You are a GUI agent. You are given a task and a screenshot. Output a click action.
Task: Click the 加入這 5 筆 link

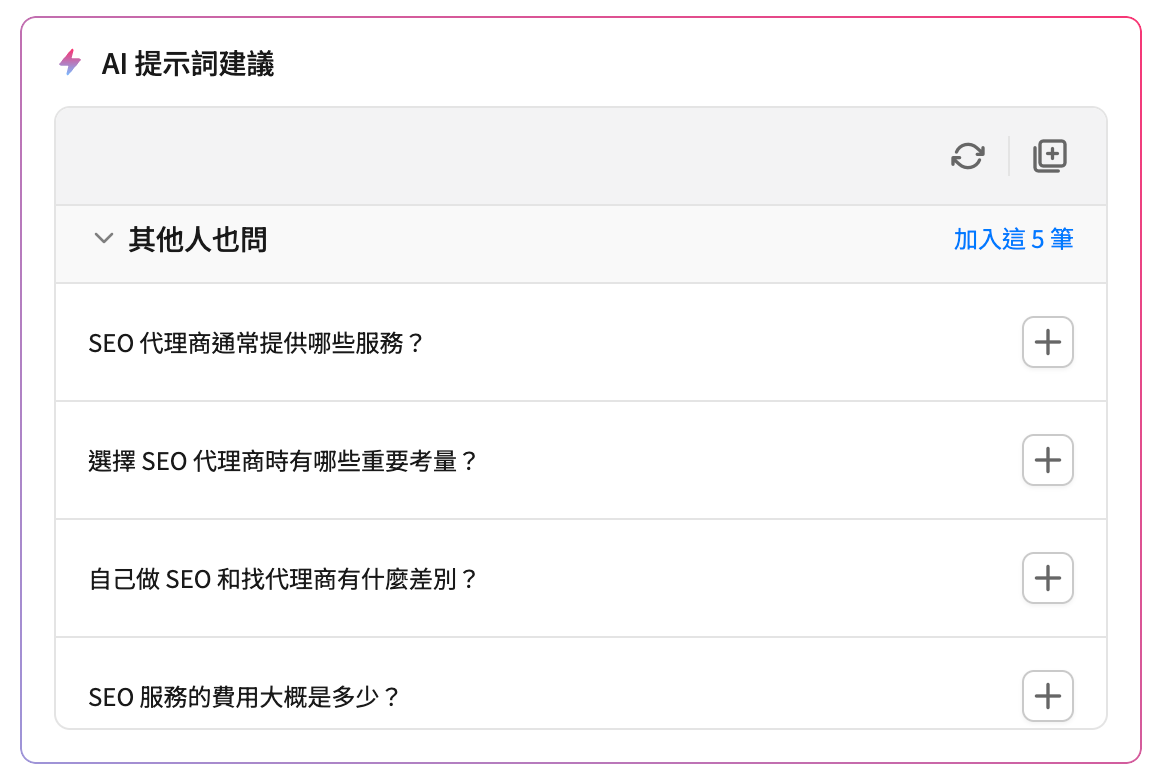tap(1013, 240)
